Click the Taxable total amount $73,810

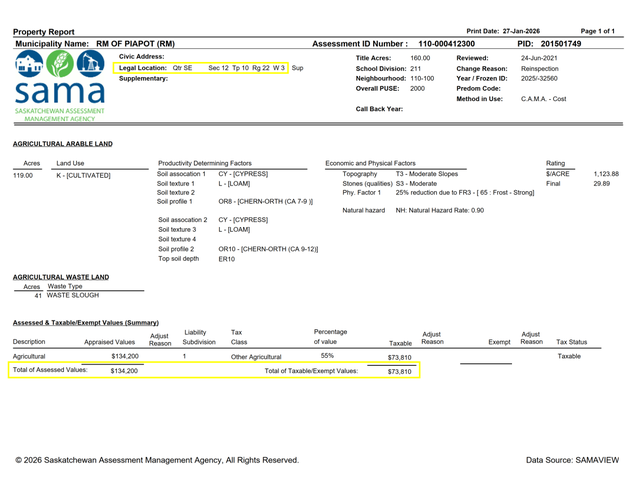tap(399, 371)
